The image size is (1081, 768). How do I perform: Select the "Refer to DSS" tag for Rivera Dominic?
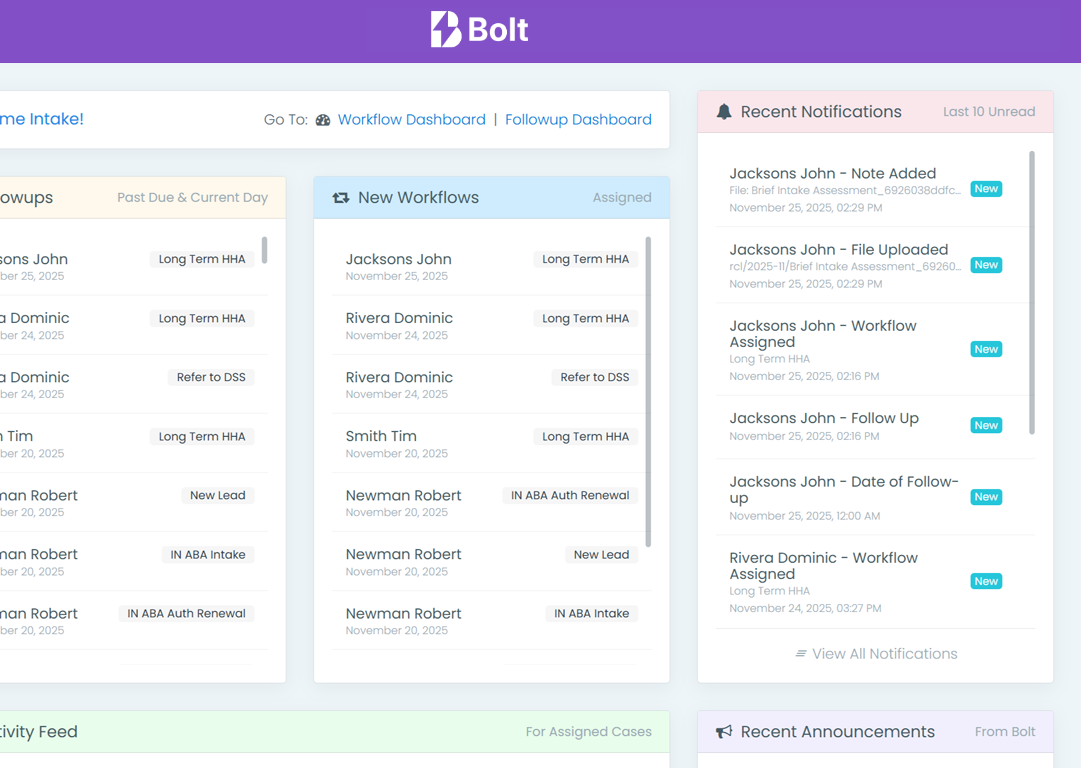[594, 377]
